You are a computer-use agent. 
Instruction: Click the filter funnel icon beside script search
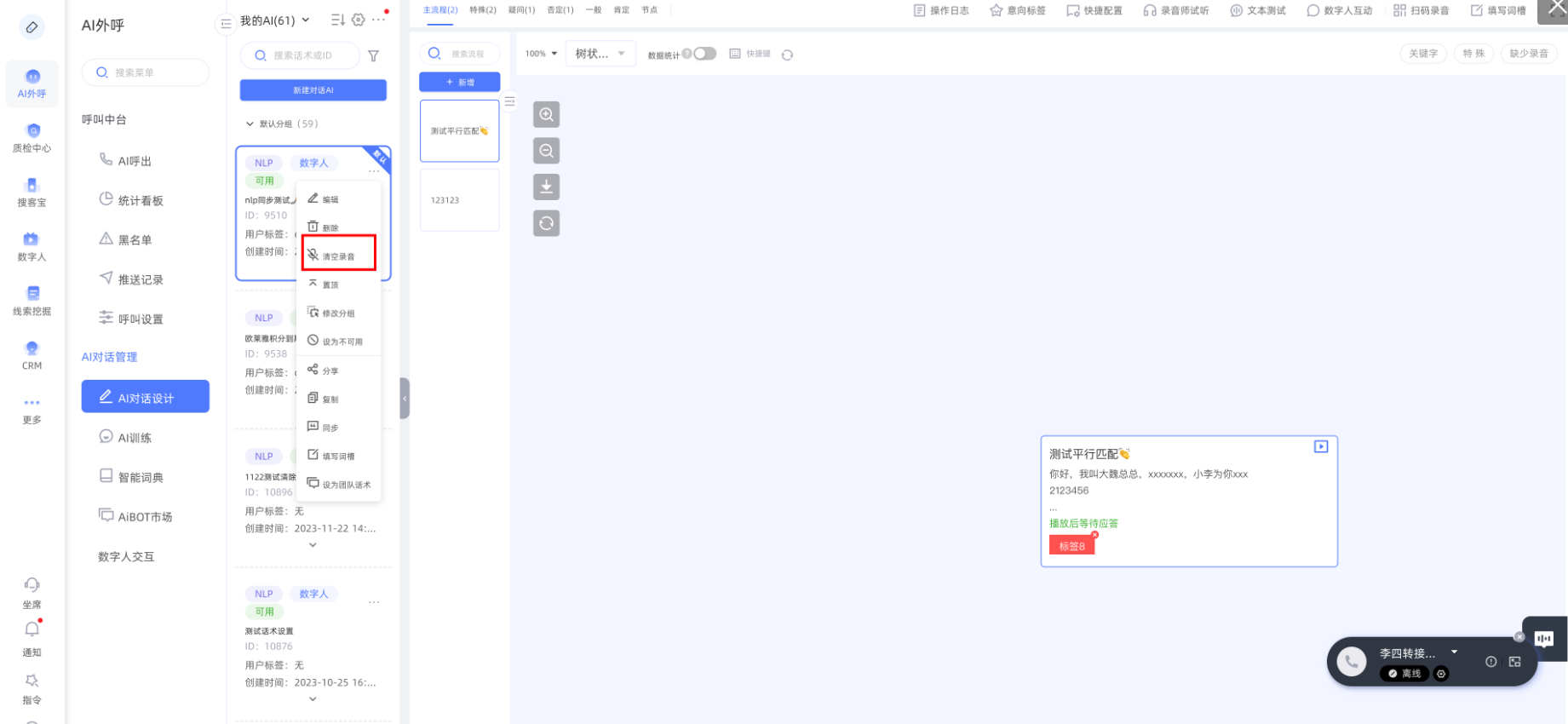[x=373, y=56]
